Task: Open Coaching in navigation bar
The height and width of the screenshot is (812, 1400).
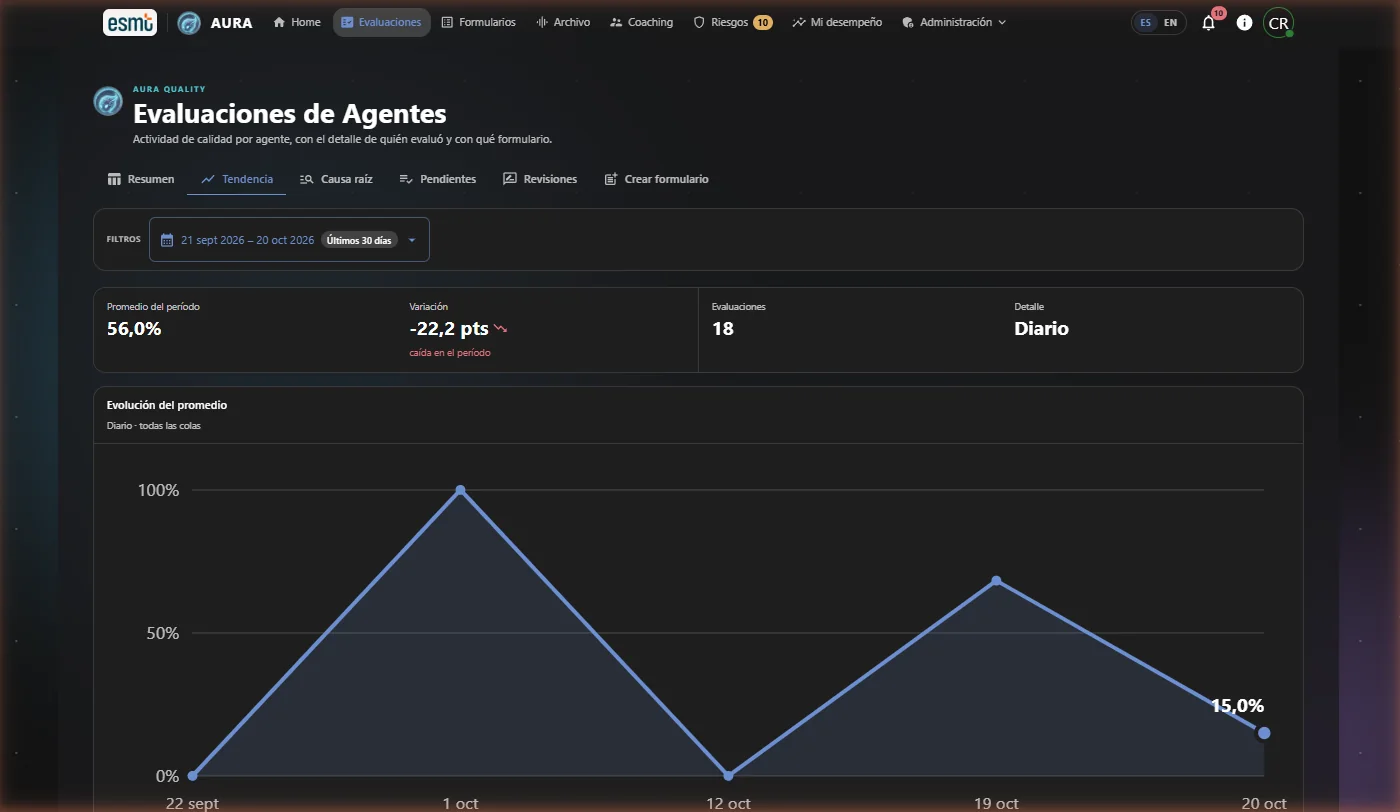Action: 641,22
